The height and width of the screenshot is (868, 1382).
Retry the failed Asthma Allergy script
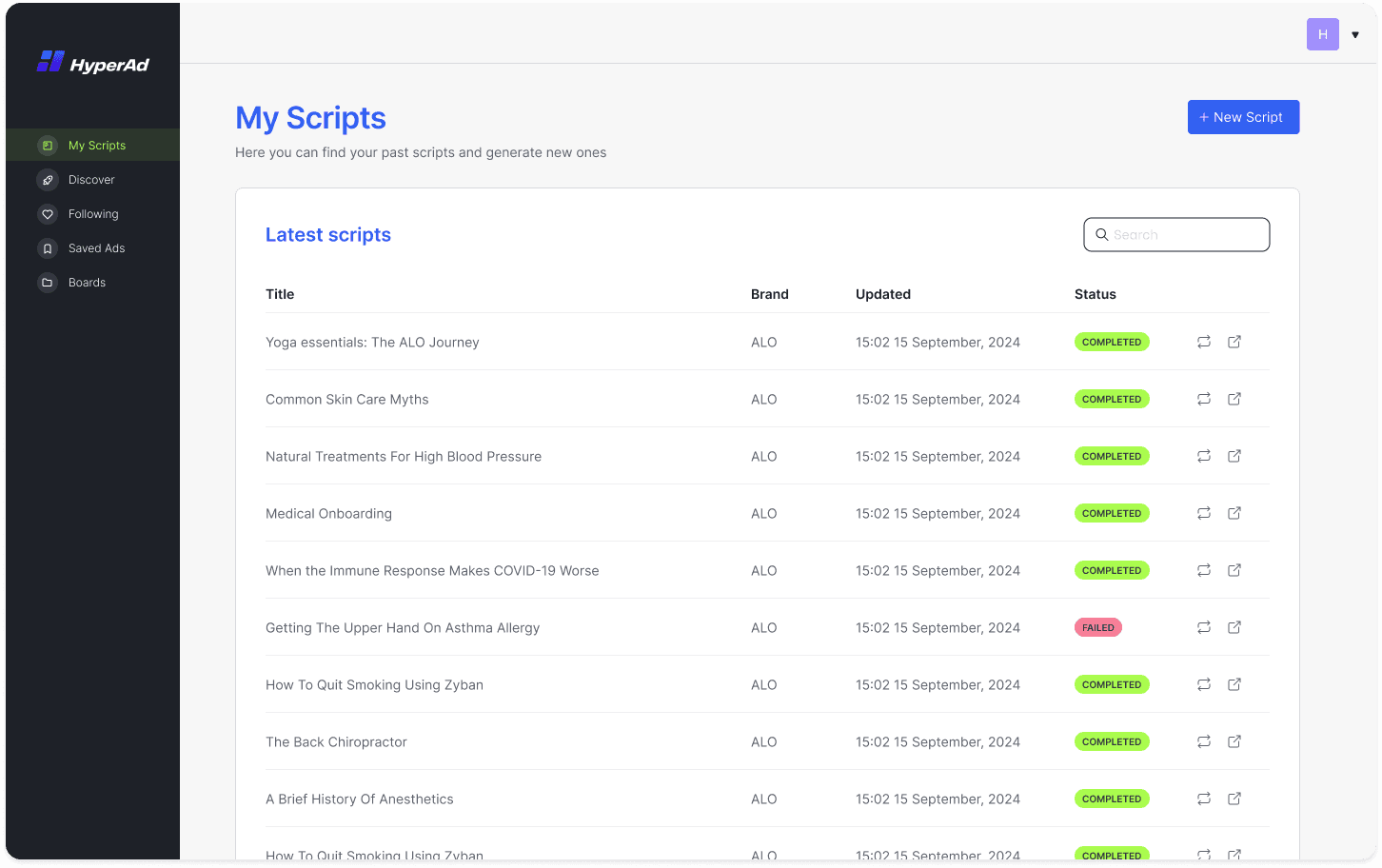tap(1204, 627)
